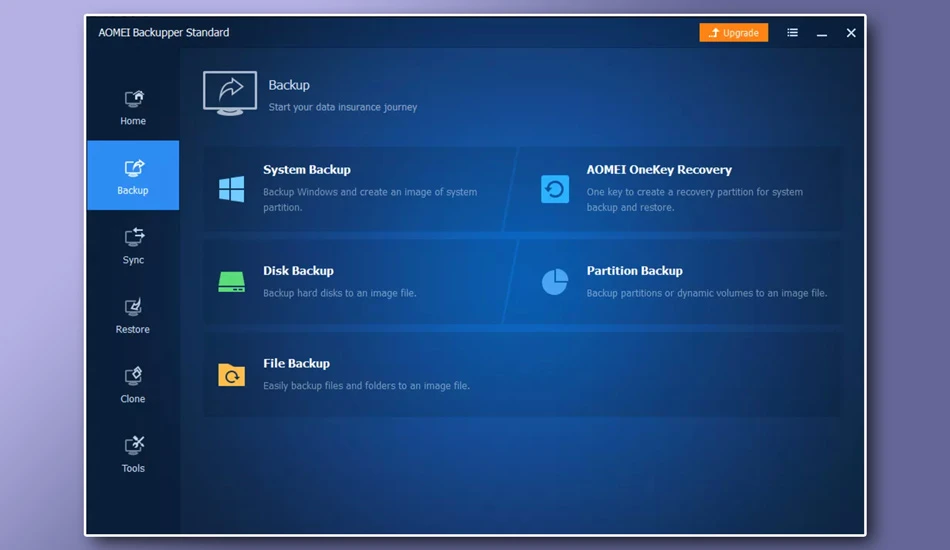Image resolution: width=950 pixels, height=550 pixels.
Task: Click the Backup header monitor icon
Action: point(230,93)
